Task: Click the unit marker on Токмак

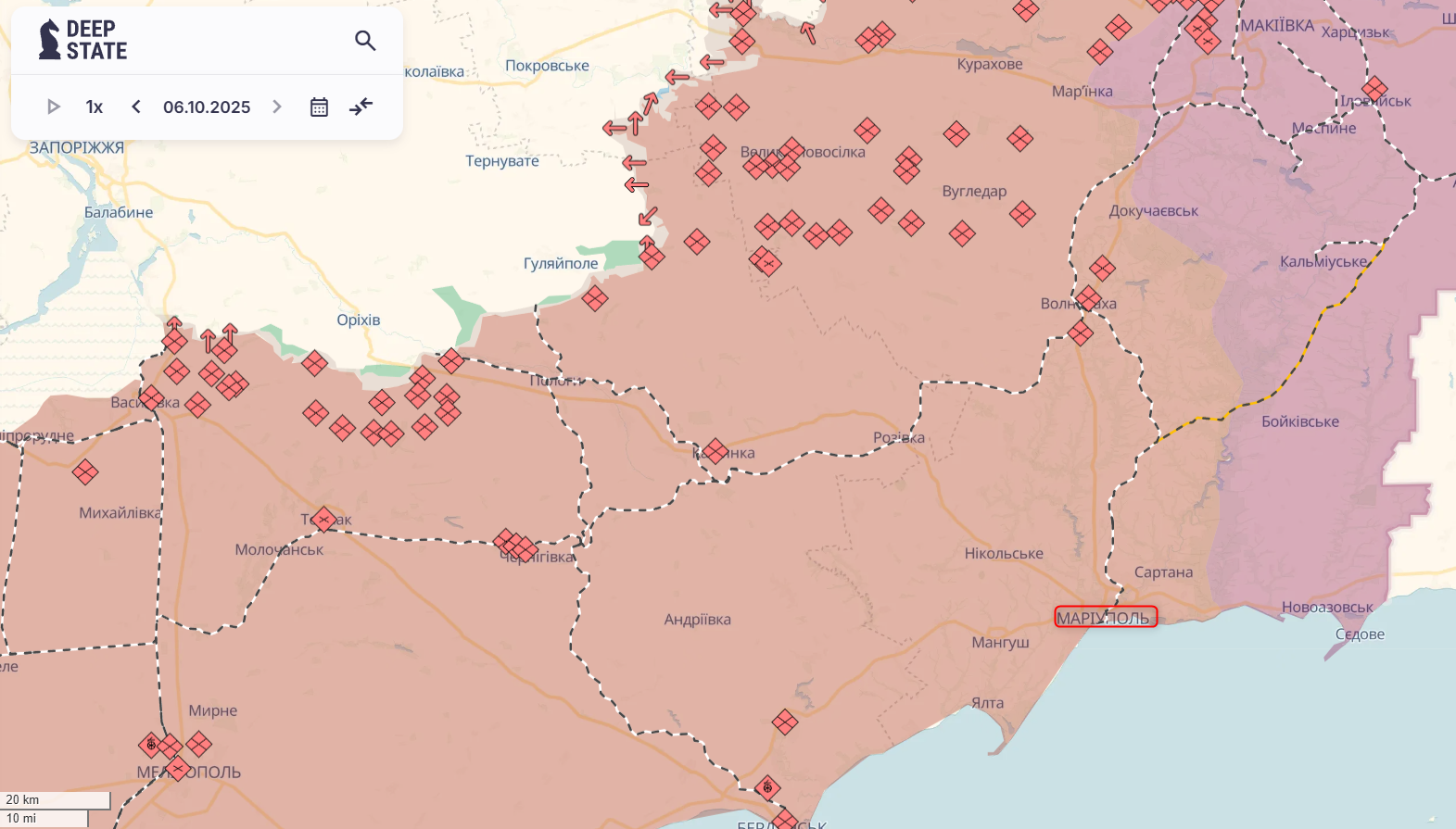Action: pyautogui.click(x=323, y=519)
